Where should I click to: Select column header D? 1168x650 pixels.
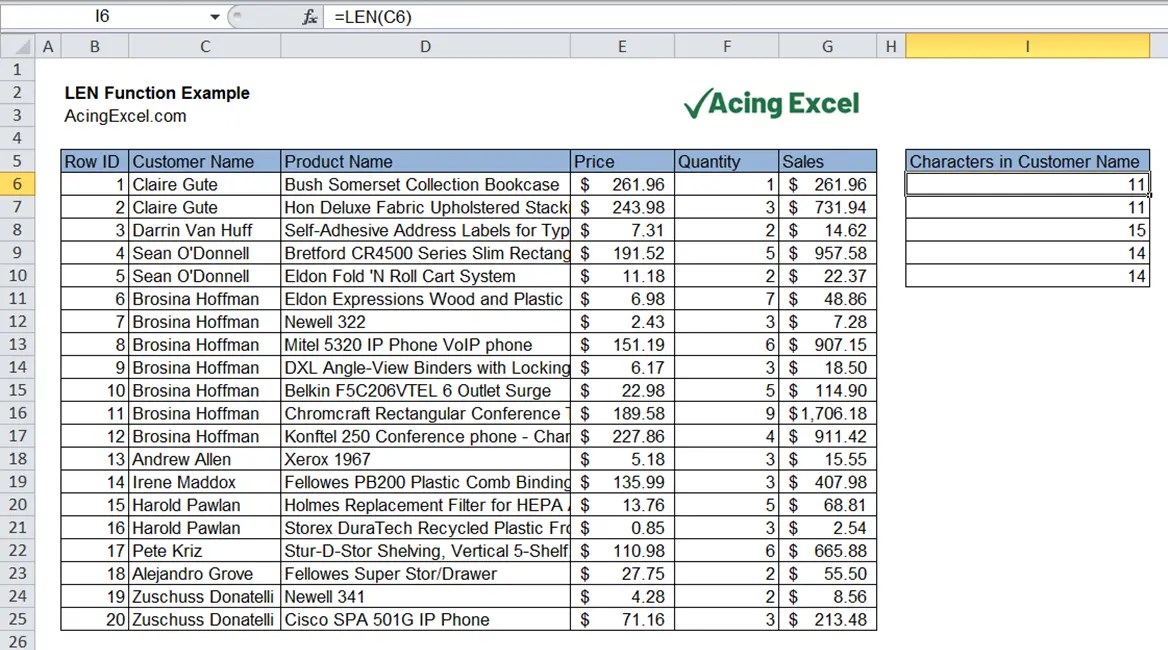(425, 46)
